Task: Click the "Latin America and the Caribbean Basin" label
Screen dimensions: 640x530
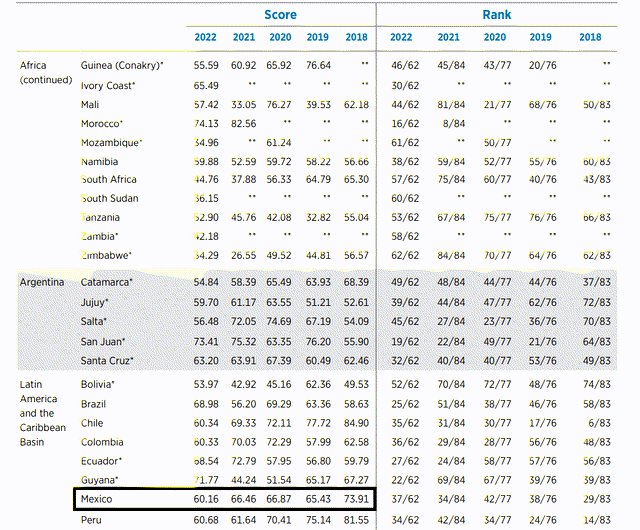Action: tap(42, 413)
